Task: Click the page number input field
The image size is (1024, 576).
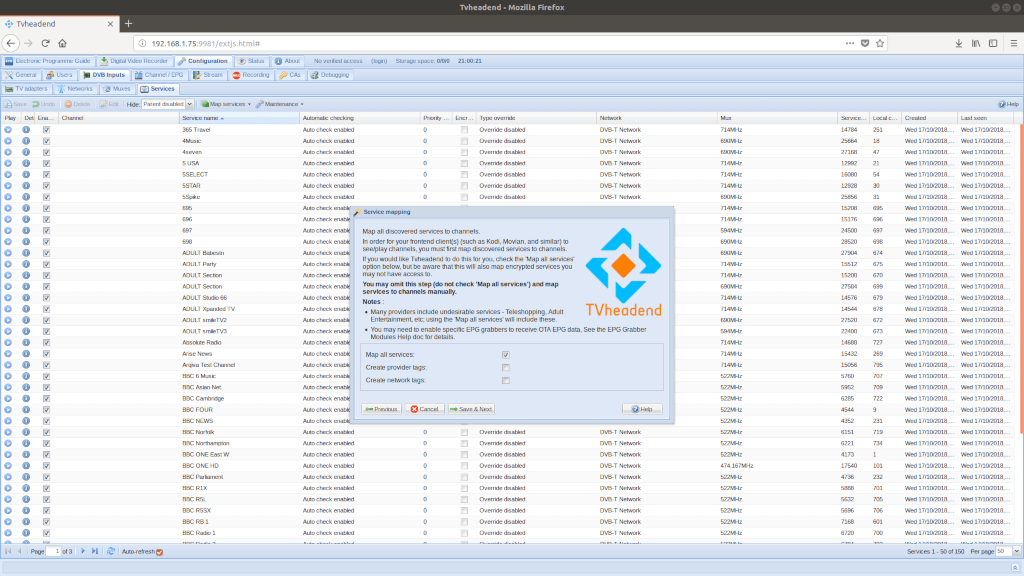Action: (x=55, y=551)
